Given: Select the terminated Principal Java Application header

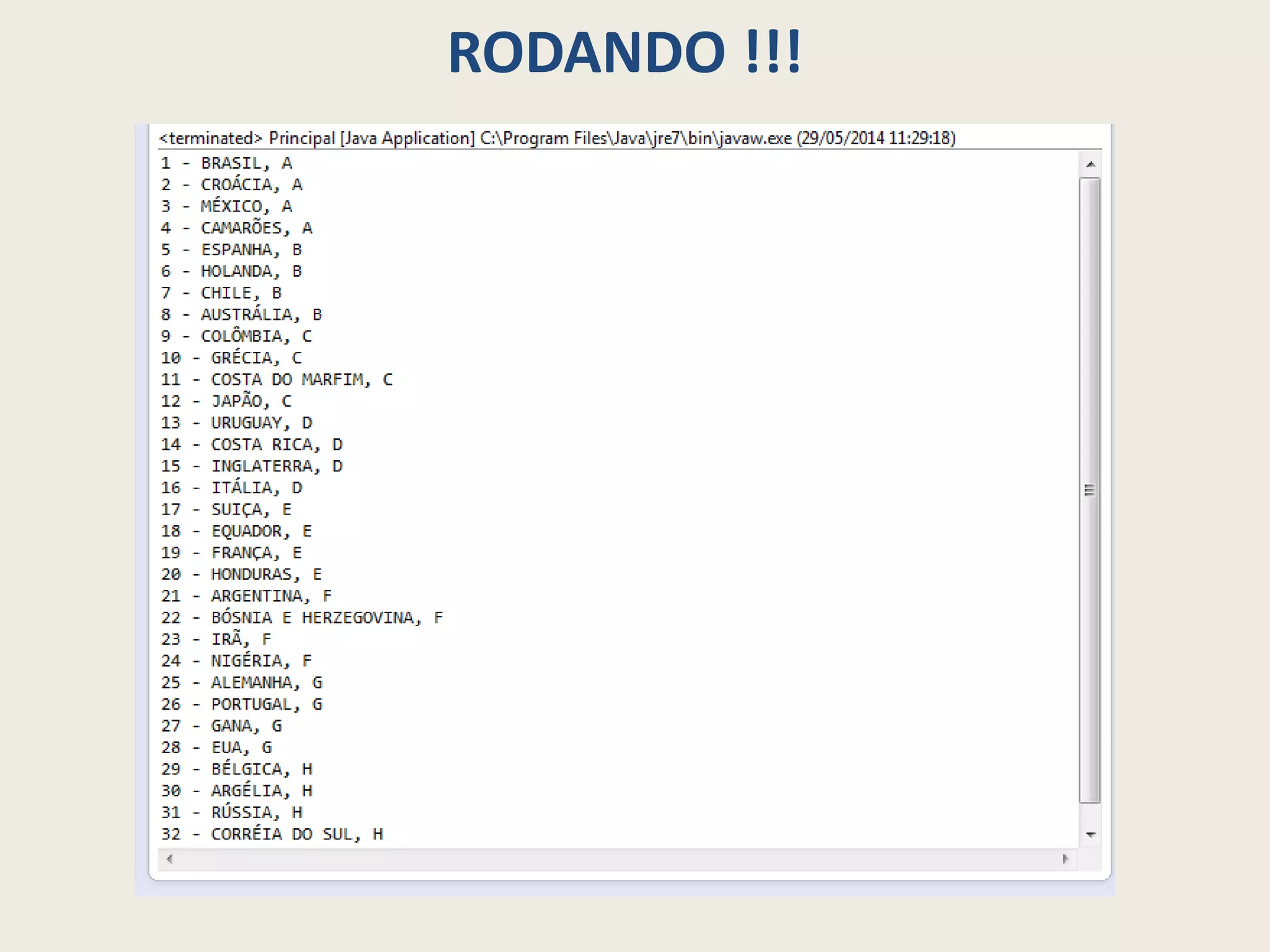Looking at the screenshot, I should click(557, 138).
